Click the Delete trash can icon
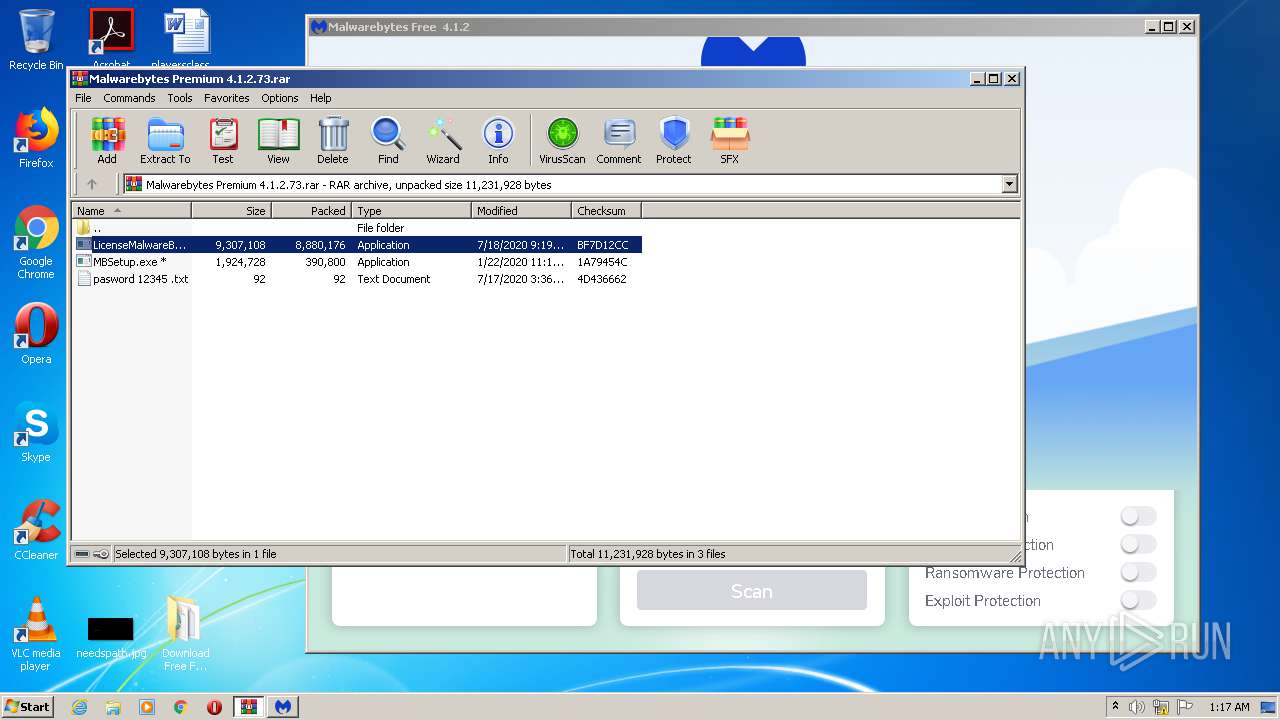 pyautogui.click(x=333, y=140)
